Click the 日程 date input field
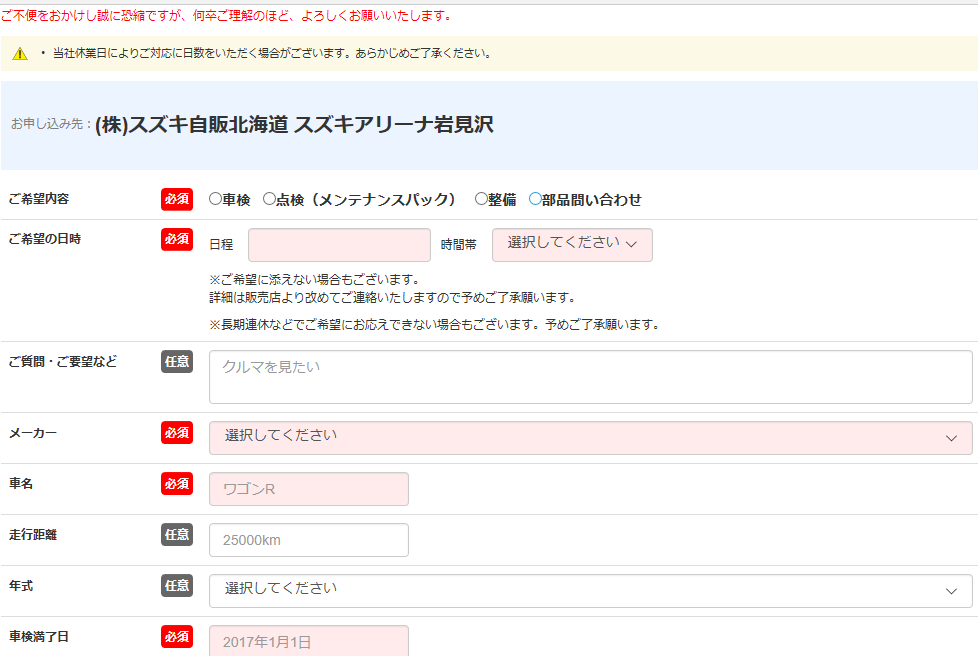Screen dimensions: 978x656 339,245
